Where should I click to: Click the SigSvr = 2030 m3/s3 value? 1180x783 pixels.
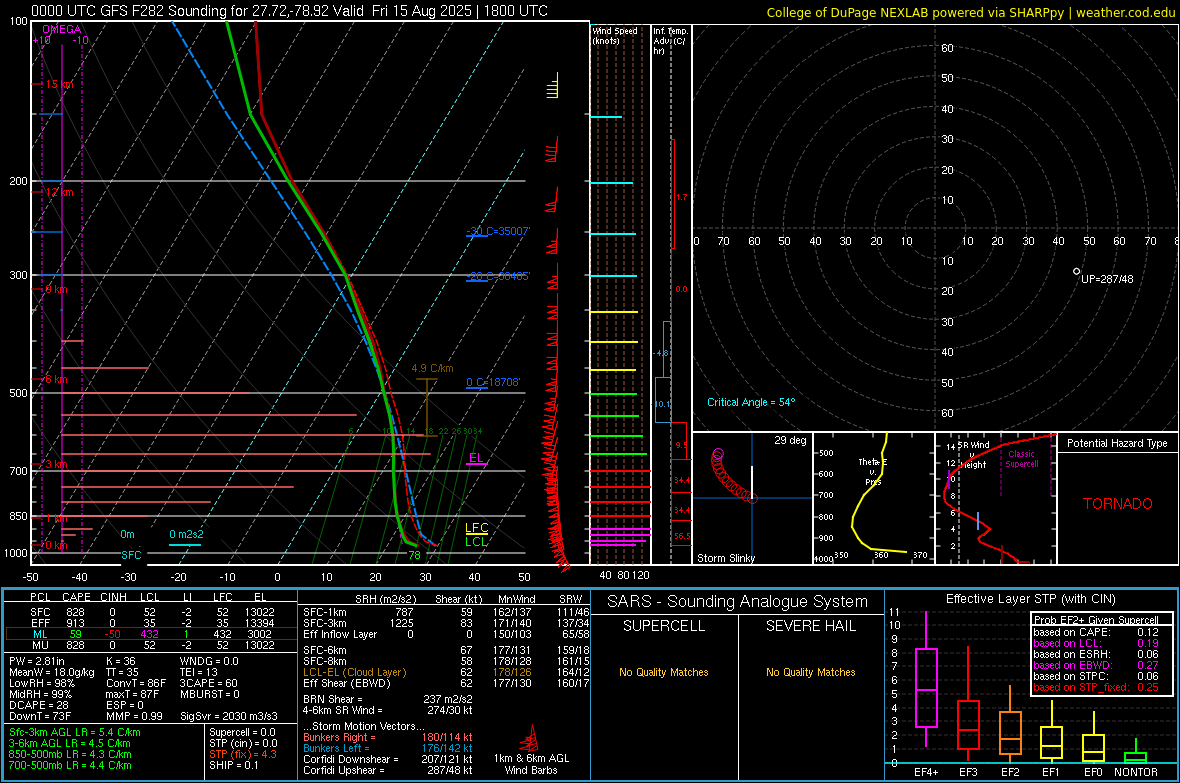(x=229, y=716)
